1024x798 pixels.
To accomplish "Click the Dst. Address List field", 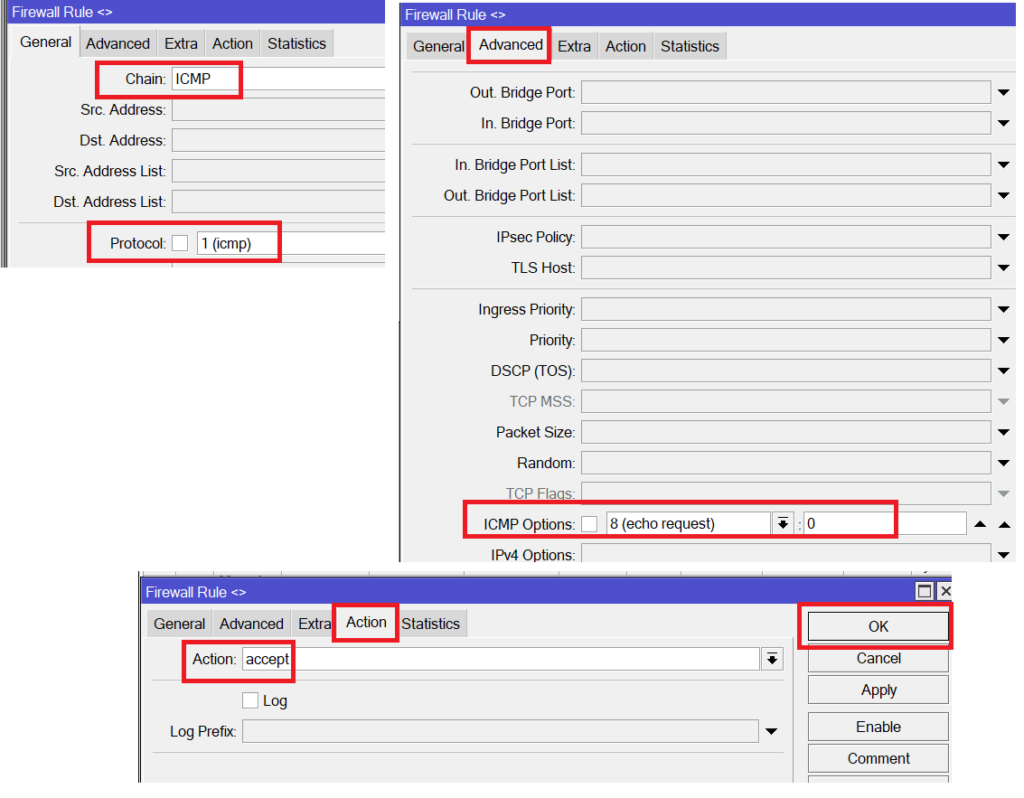I will pyautogui.click(x=278, y=202).
